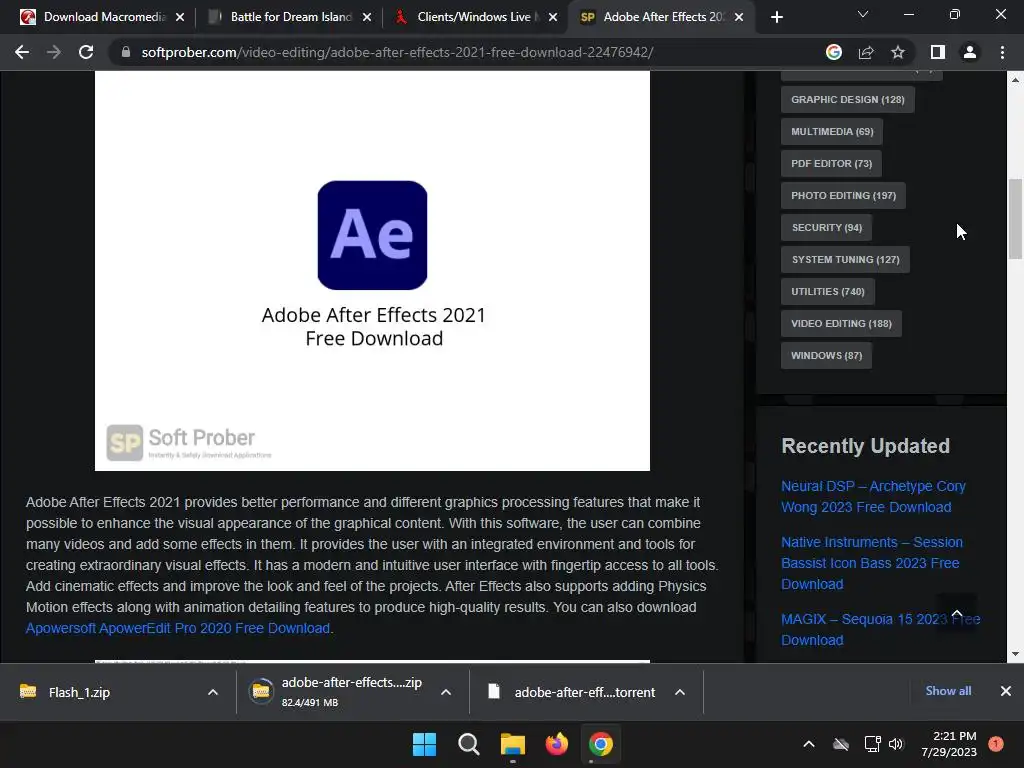
Task: Open Native Instruments Session Bassist link
Action: pyautogui.click(x=872, y=563)
